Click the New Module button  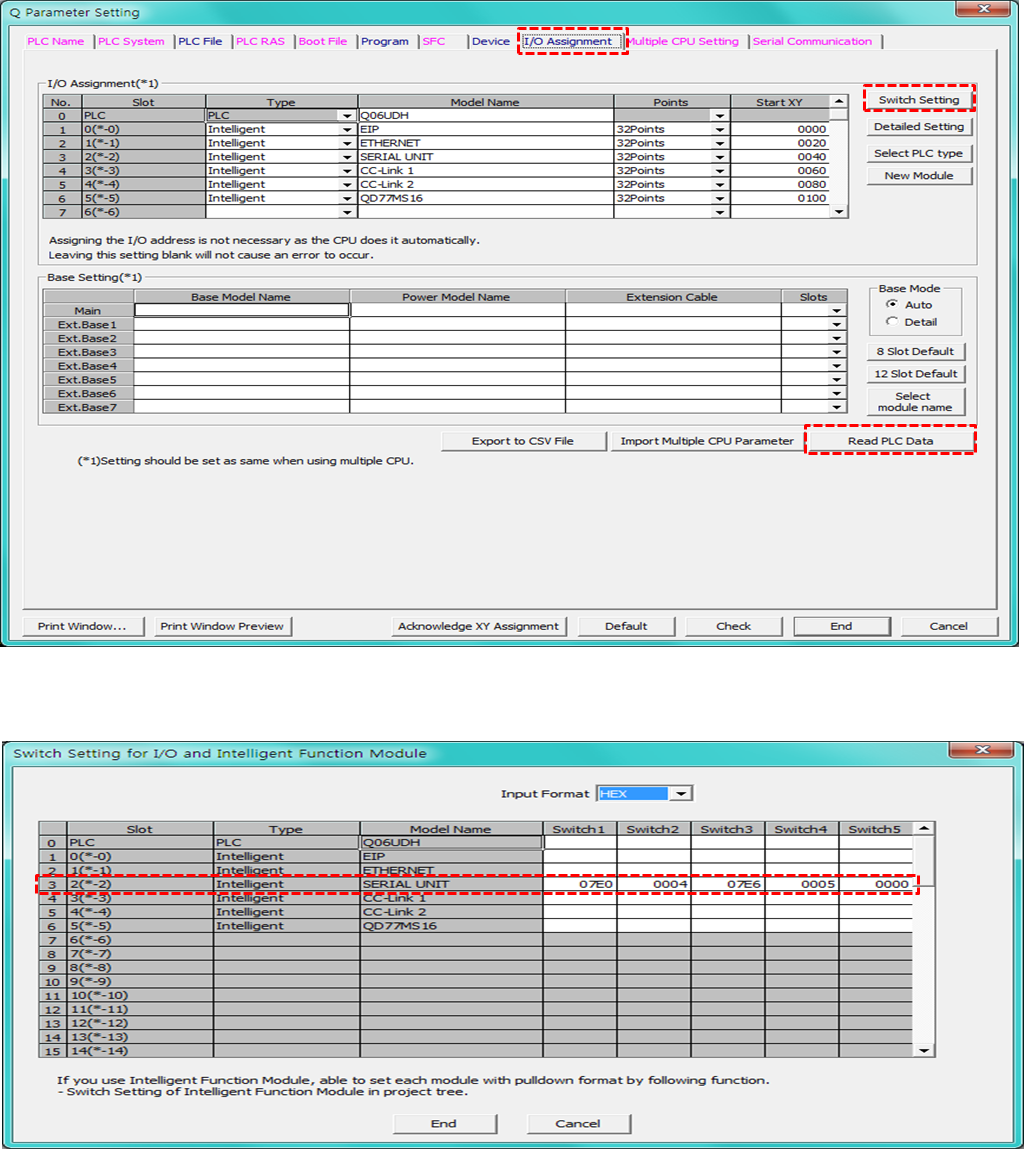click(x=918, y=176)
